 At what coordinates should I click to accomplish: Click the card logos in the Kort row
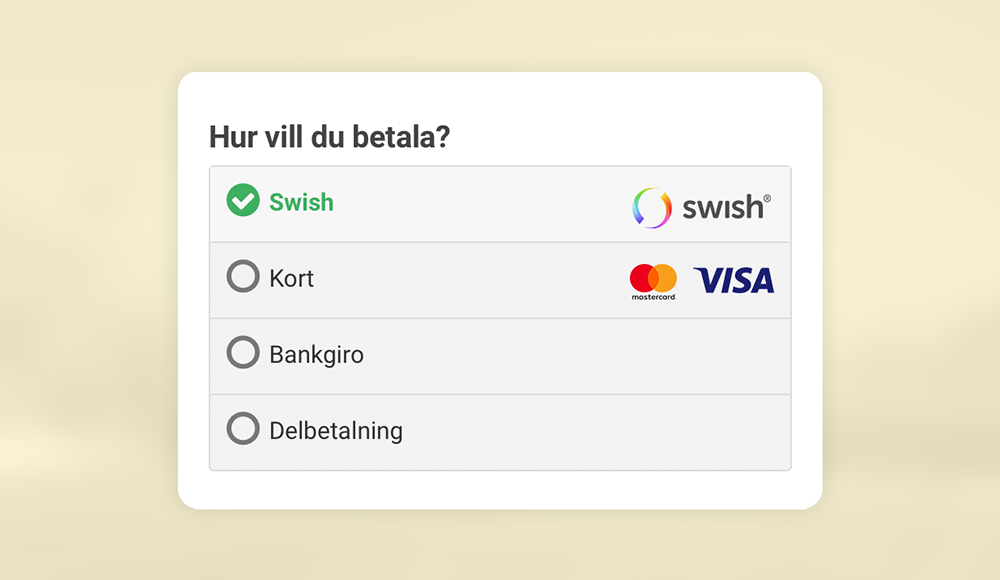tap(695, 279)
